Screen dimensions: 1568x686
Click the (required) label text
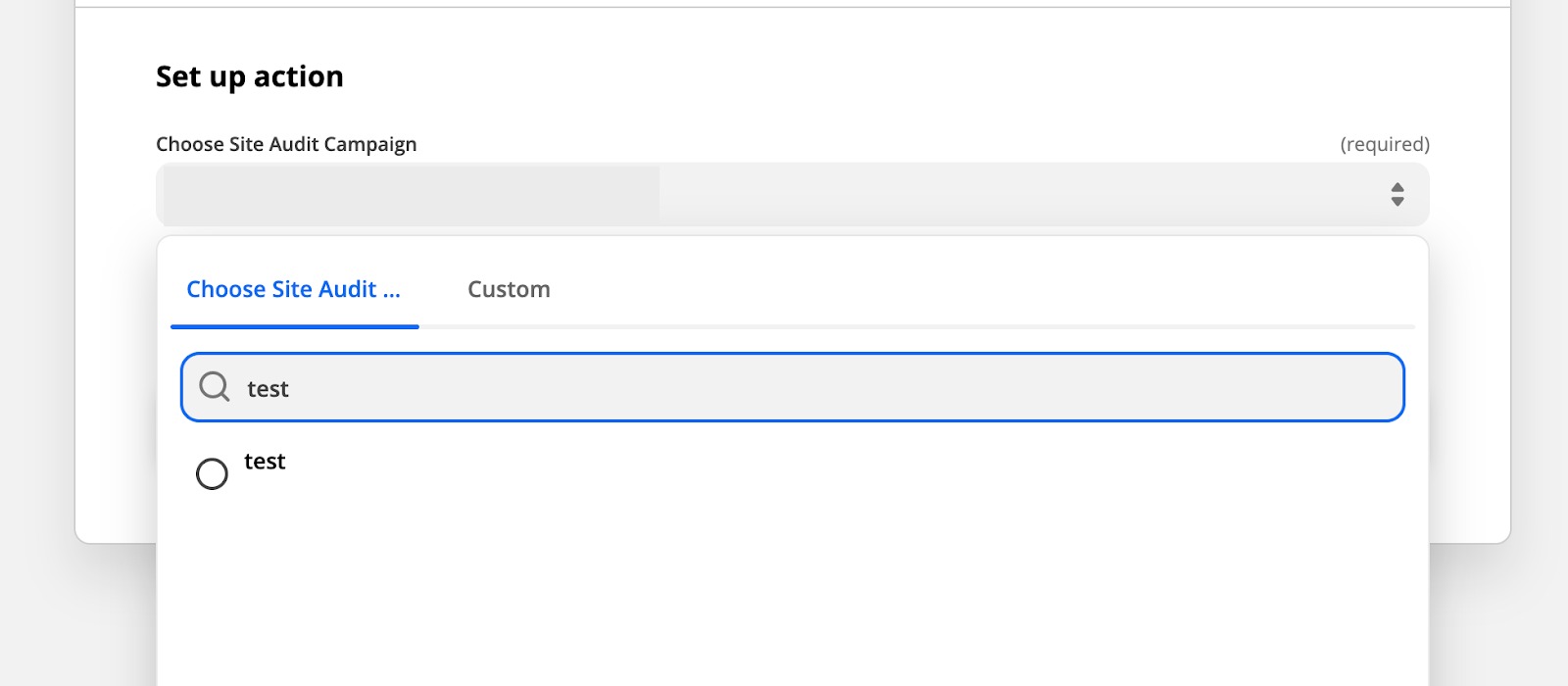click(1384, 143)
